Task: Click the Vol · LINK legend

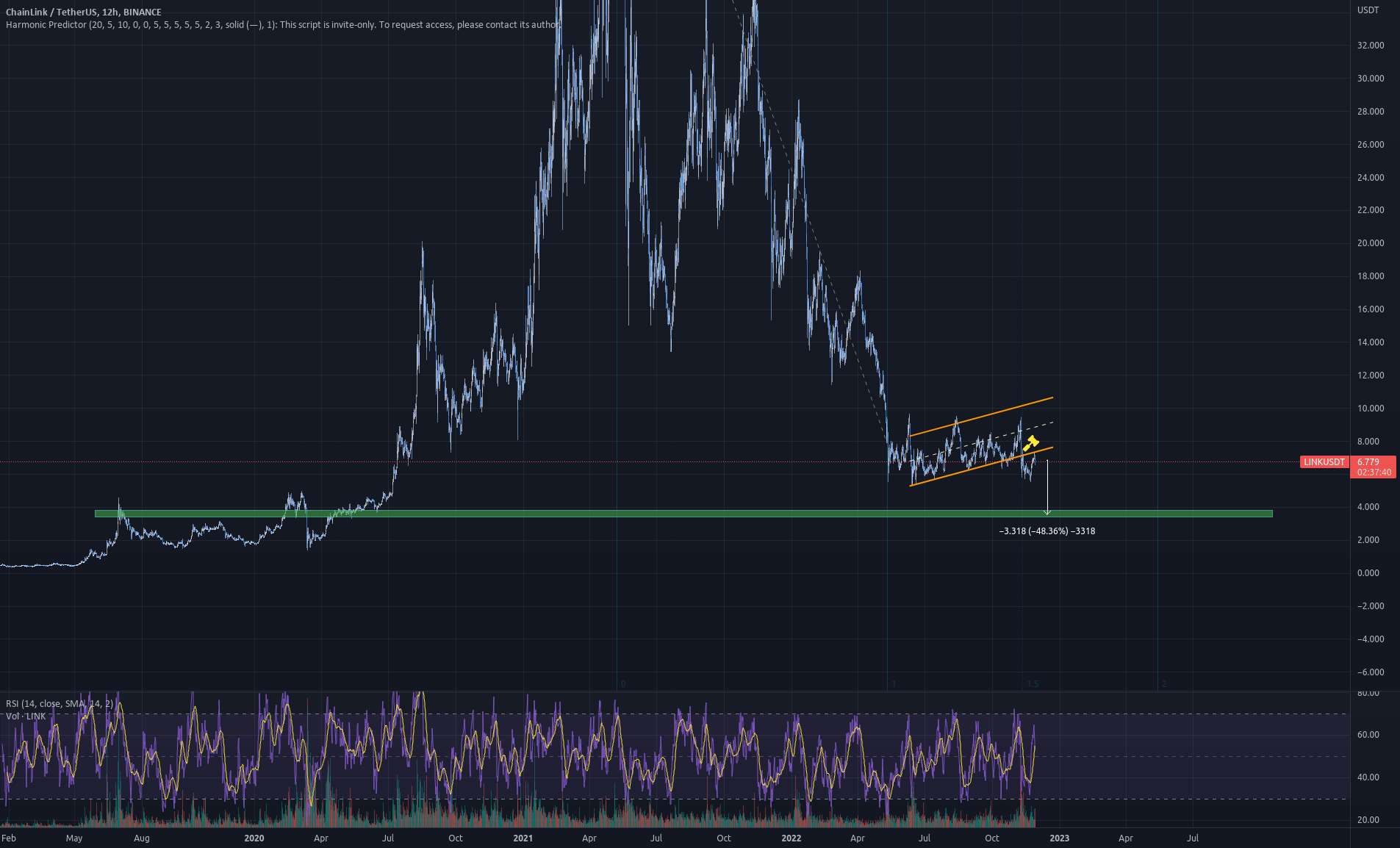Action: click(26, 716)
